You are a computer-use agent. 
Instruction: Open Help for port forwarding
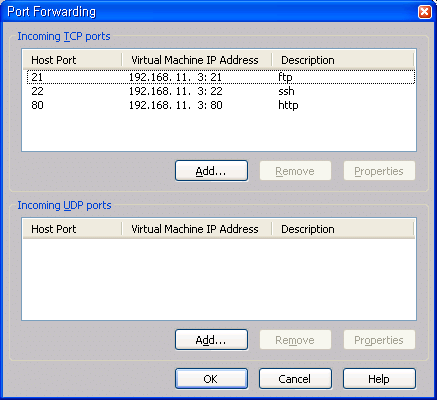(x=379, y=379)
